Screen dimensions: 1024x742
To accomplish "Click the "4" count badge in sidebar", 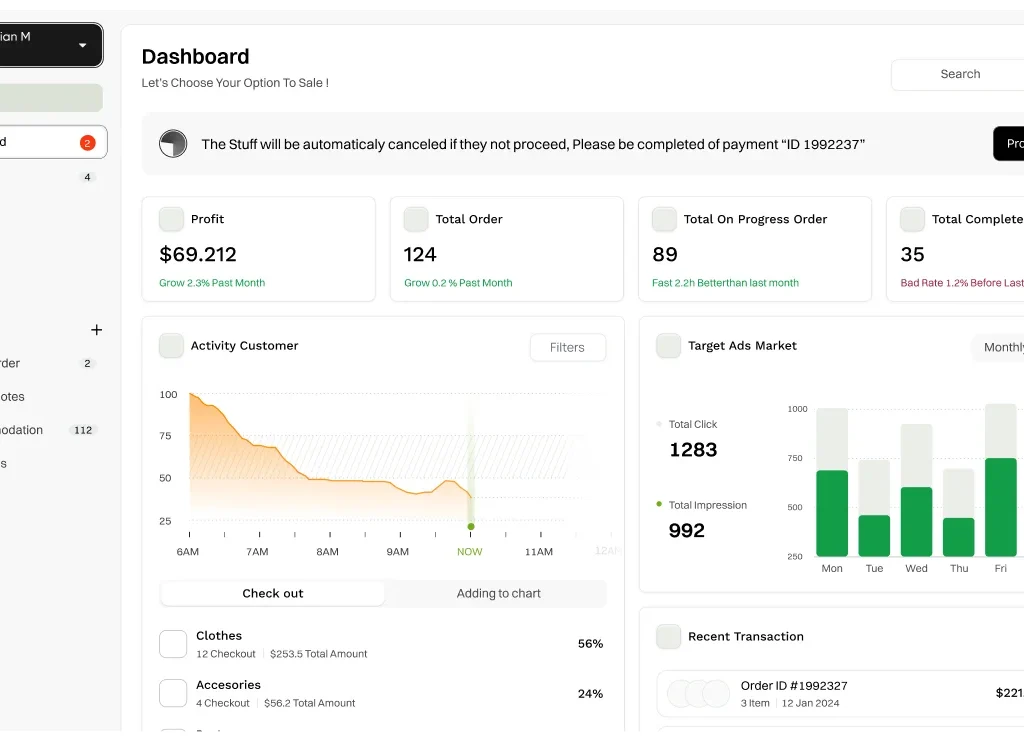I will click(x=88, y=177).
